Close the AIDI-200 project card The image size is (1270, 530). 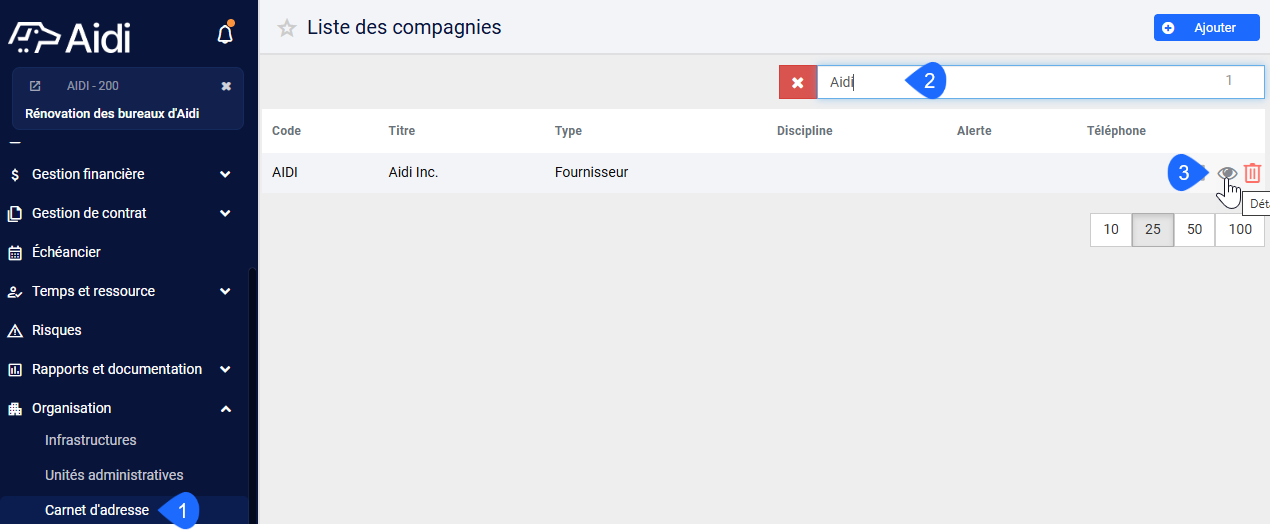click(x=226, y=86)
